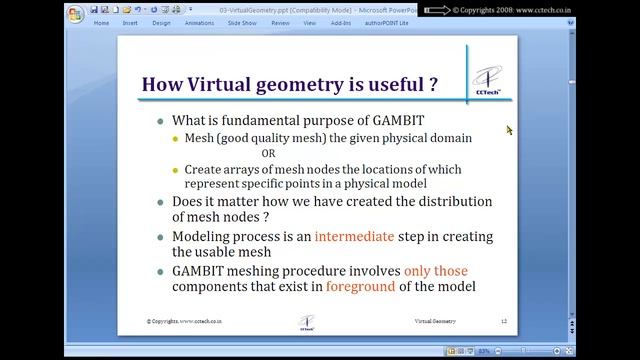Click the Zoom Out minus button

pos(498,351)
